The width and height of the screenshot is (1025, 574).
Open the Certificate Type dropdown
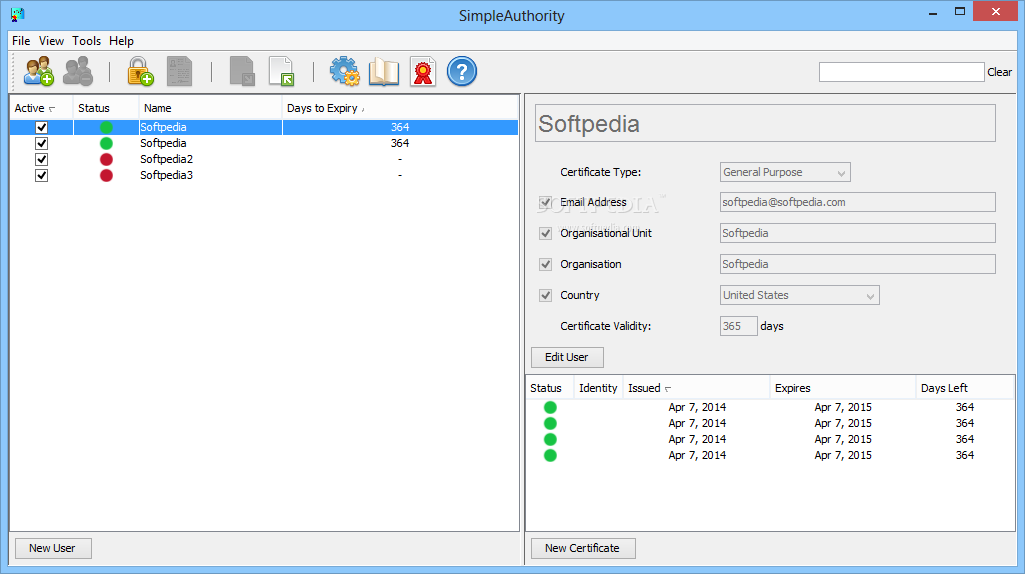click(785, 173)
